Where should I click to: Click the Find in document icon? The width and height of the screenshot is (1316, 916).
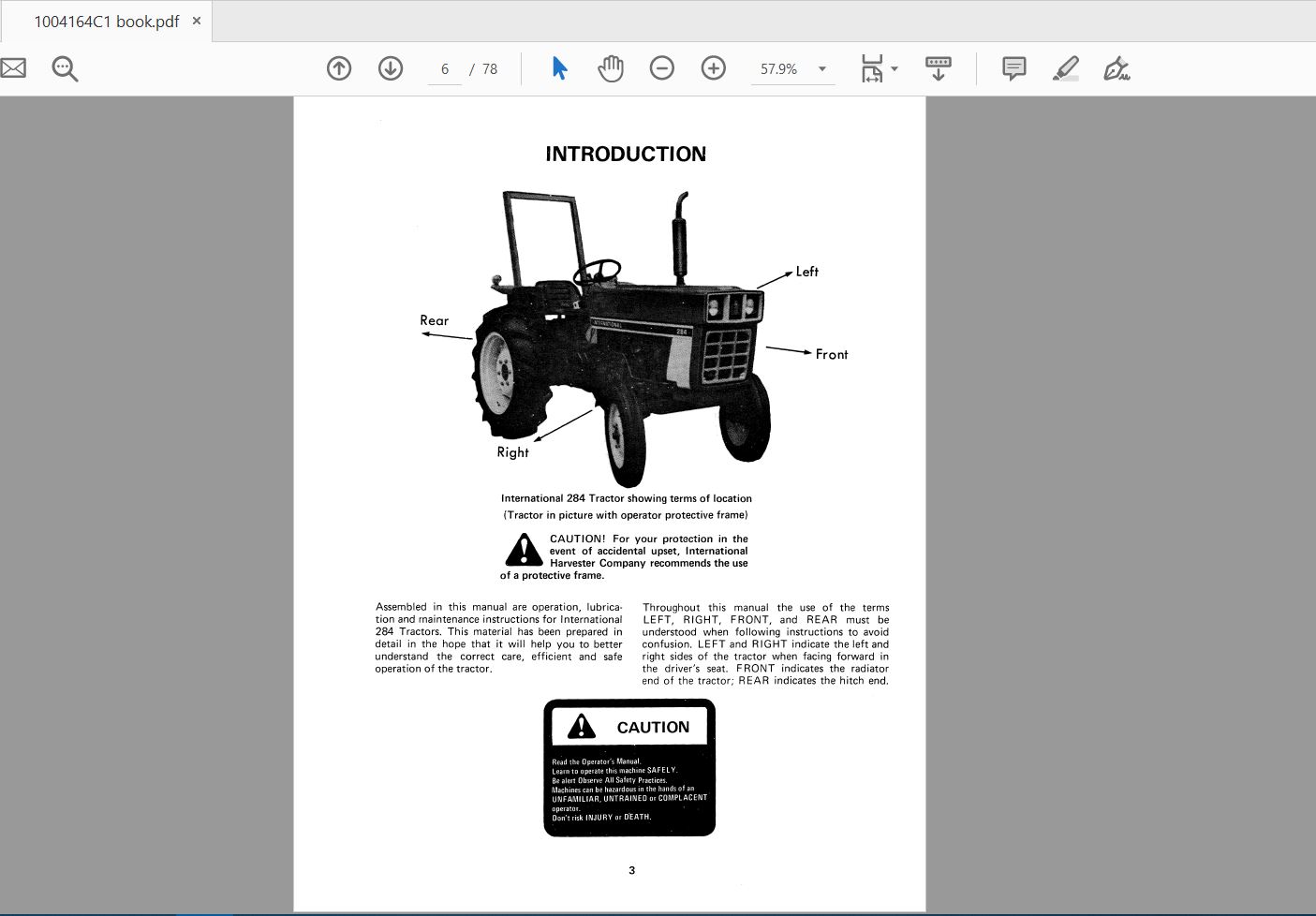tap(64, 67)
